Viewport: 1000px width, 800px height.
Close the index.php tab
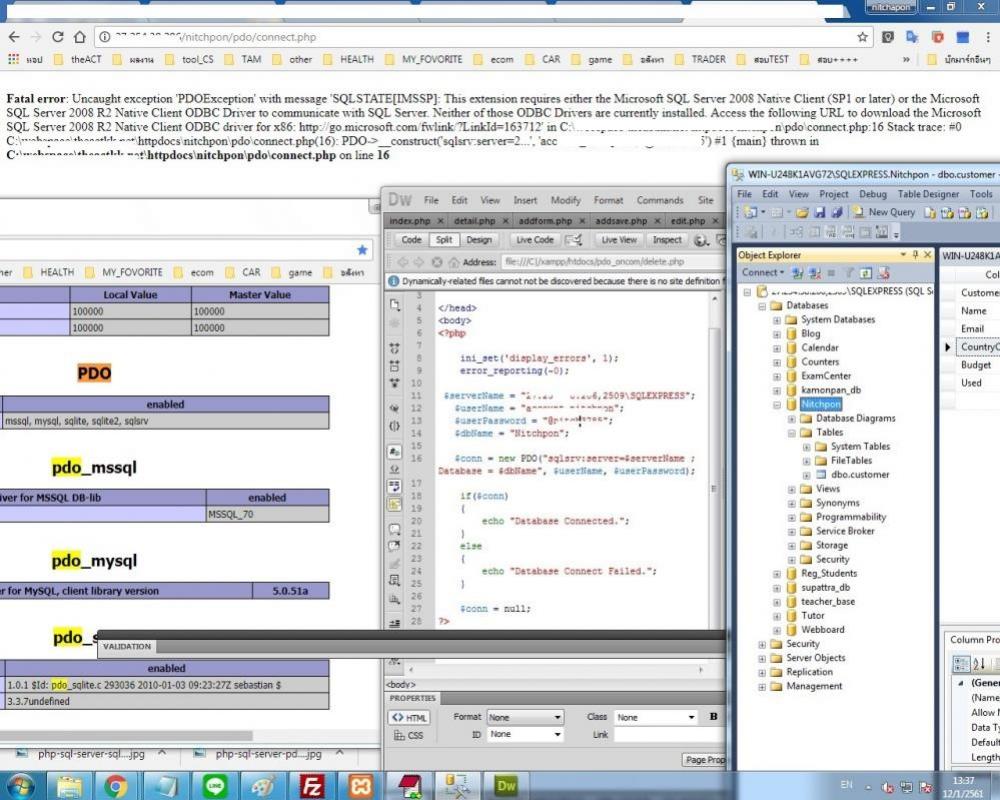pyautogui.click(x=440, y=221)
